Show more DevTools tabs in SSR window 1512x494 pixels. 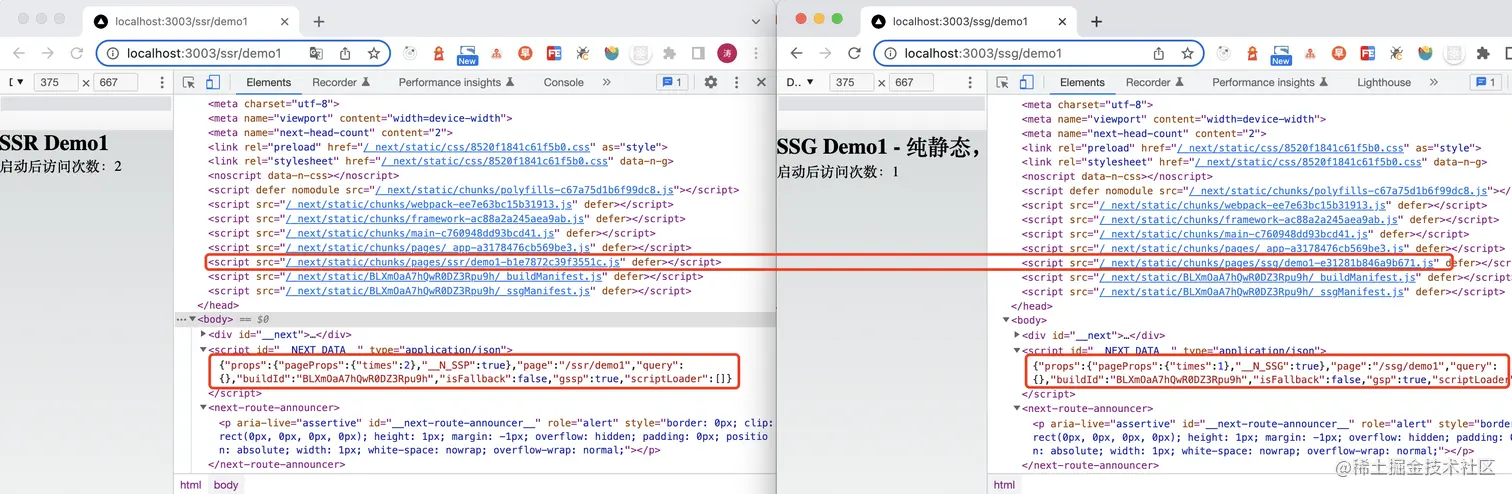(607, 83)
